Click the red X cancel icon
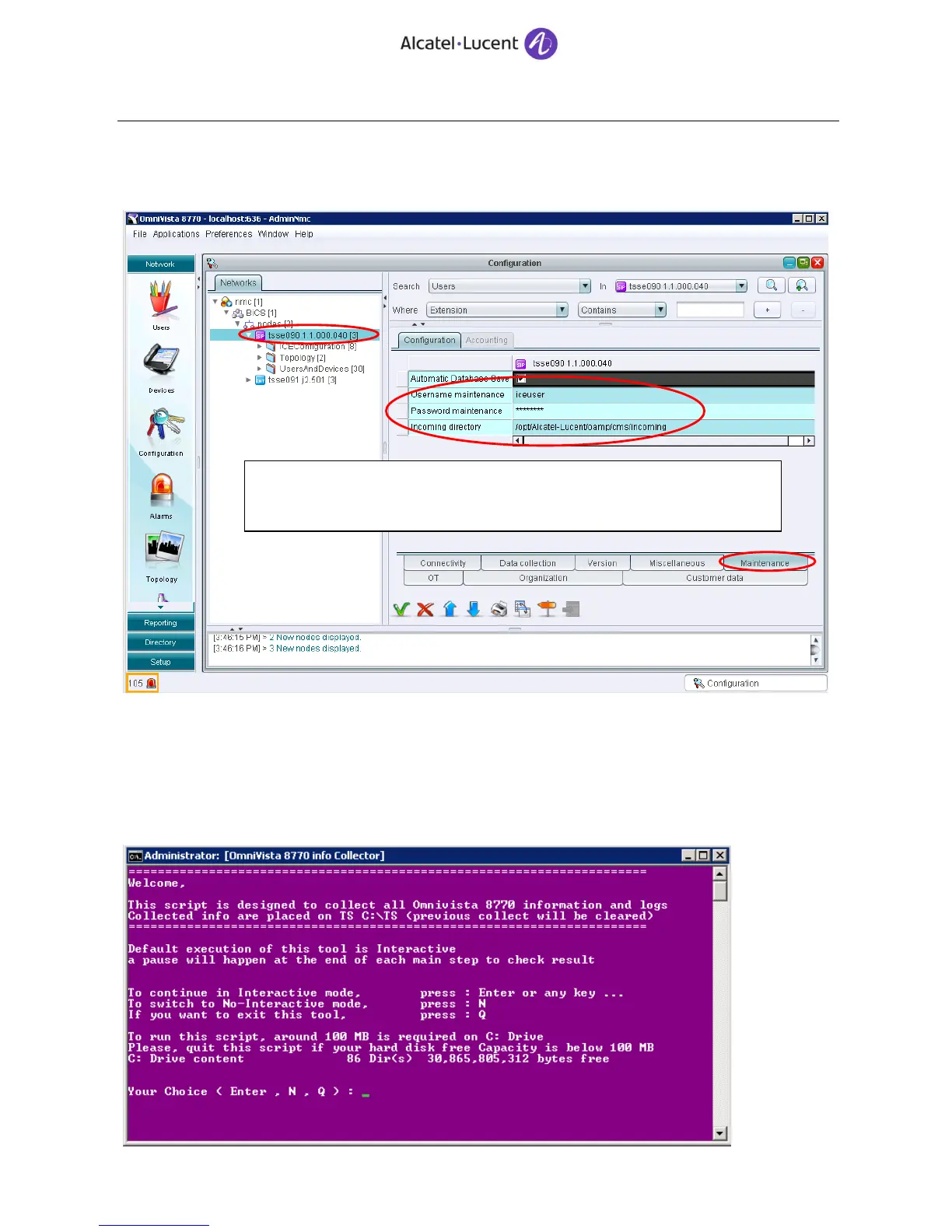Screen dimensions: 952x1232 coord(425,609)
